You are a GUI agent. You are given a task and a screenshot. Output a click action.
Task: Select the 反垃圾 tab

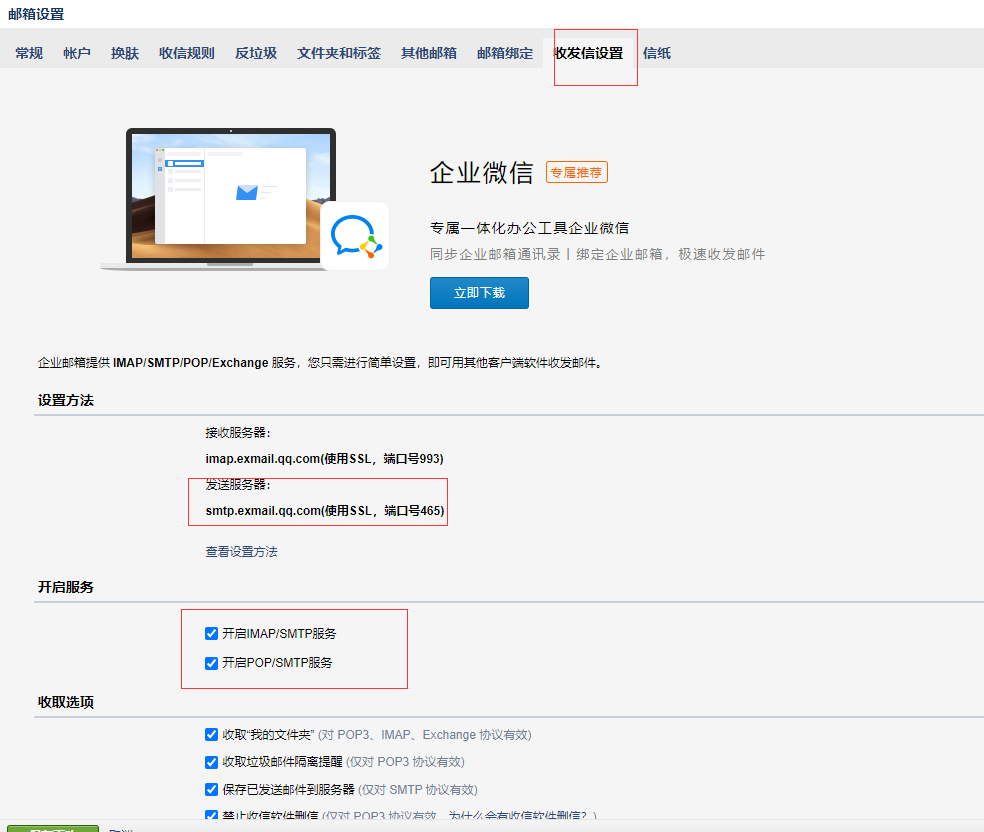click(x=256, y=53)
